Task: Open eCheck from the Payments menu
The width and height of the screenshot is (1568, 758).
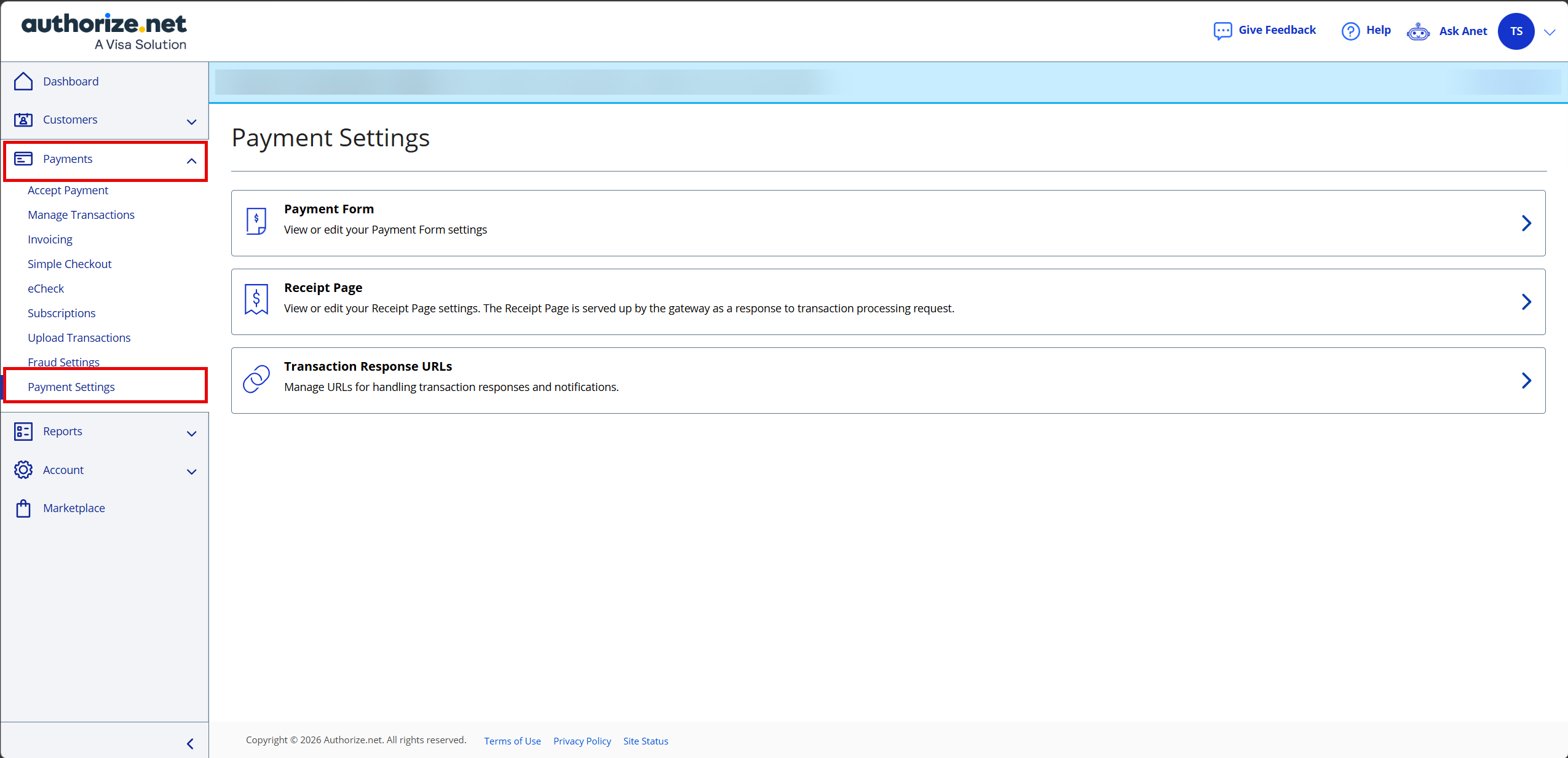Action: point(46,289)
